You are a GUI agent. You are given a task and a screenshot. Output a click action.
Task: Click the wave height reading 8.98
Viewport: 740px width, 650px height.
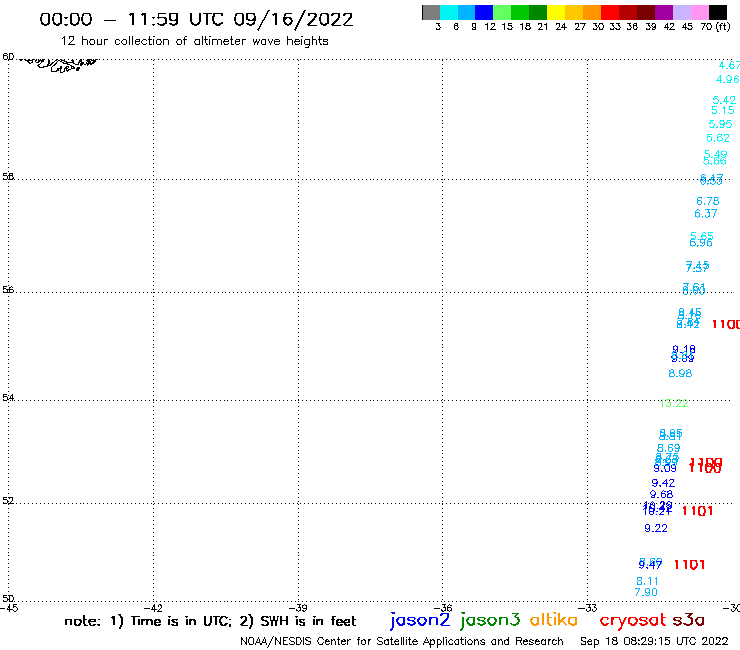[680, 373]
